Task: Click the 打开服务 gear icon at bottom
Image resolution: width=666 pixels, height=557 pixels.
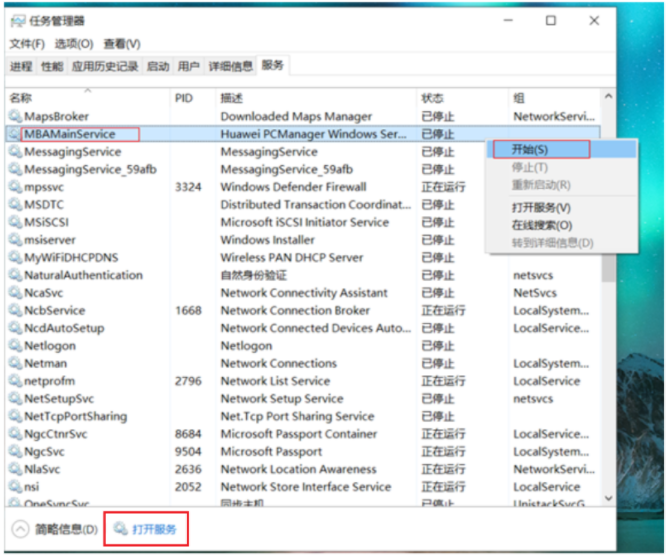Action: point(120,528)
